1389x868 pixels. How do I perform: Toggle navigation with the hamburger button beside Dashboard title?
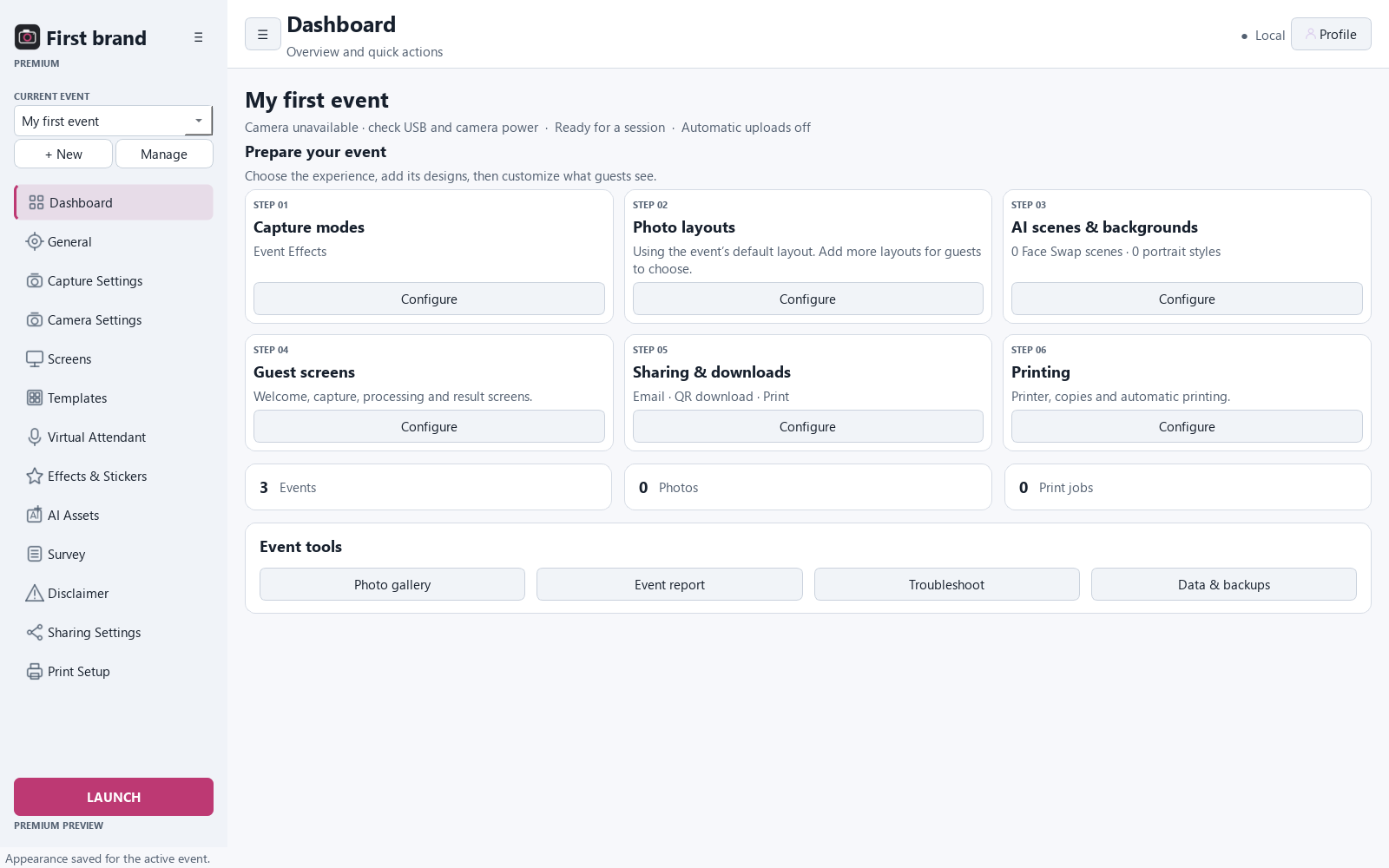click(x=263, y=34)
